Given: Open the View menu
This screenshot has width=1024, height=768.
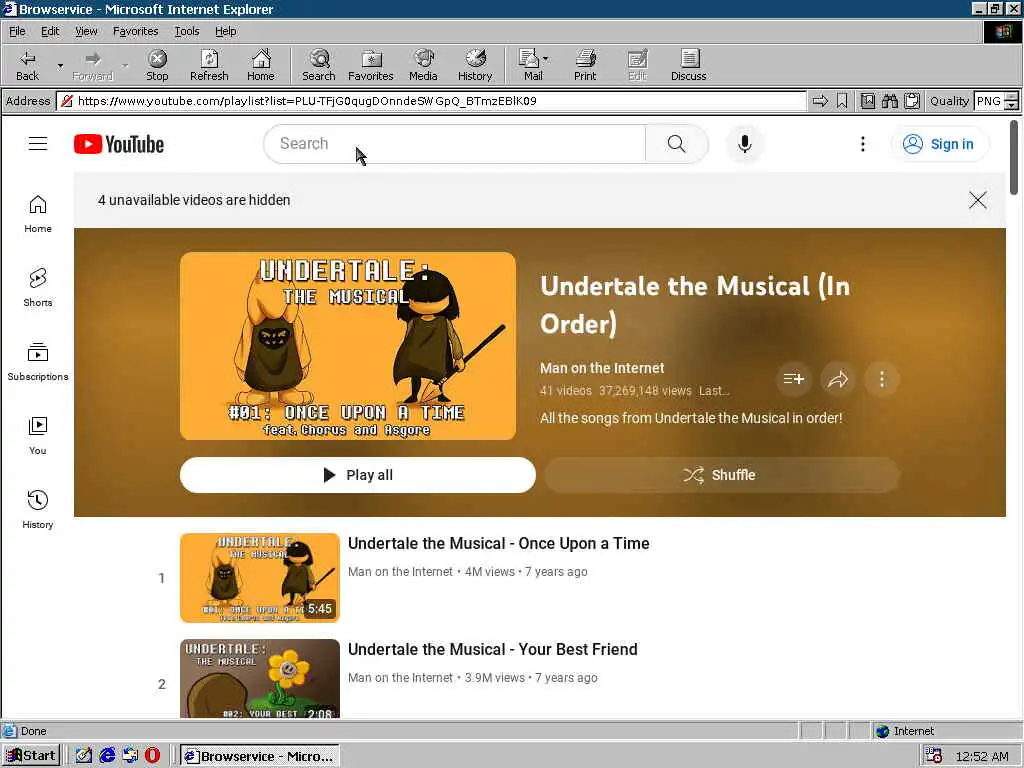Looking at the screenshot, I should tap(86, 31).
